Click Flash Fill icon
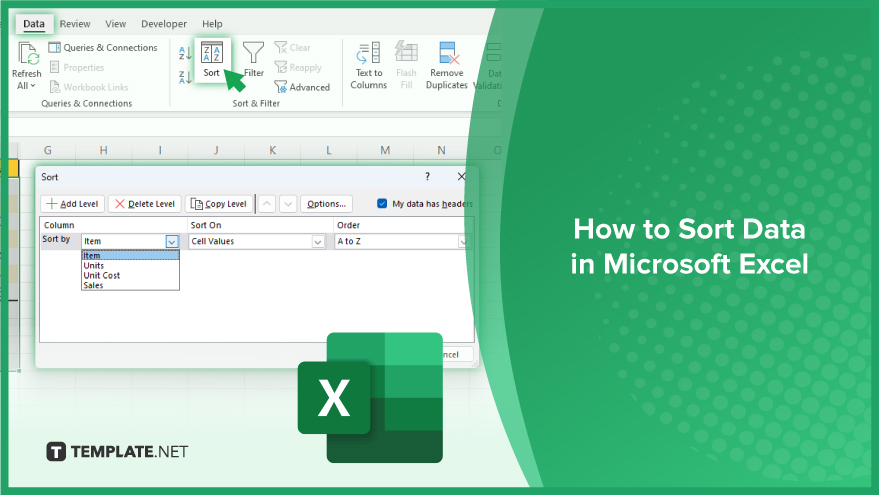This screenshot has width=879, height=495. [406, 52]
